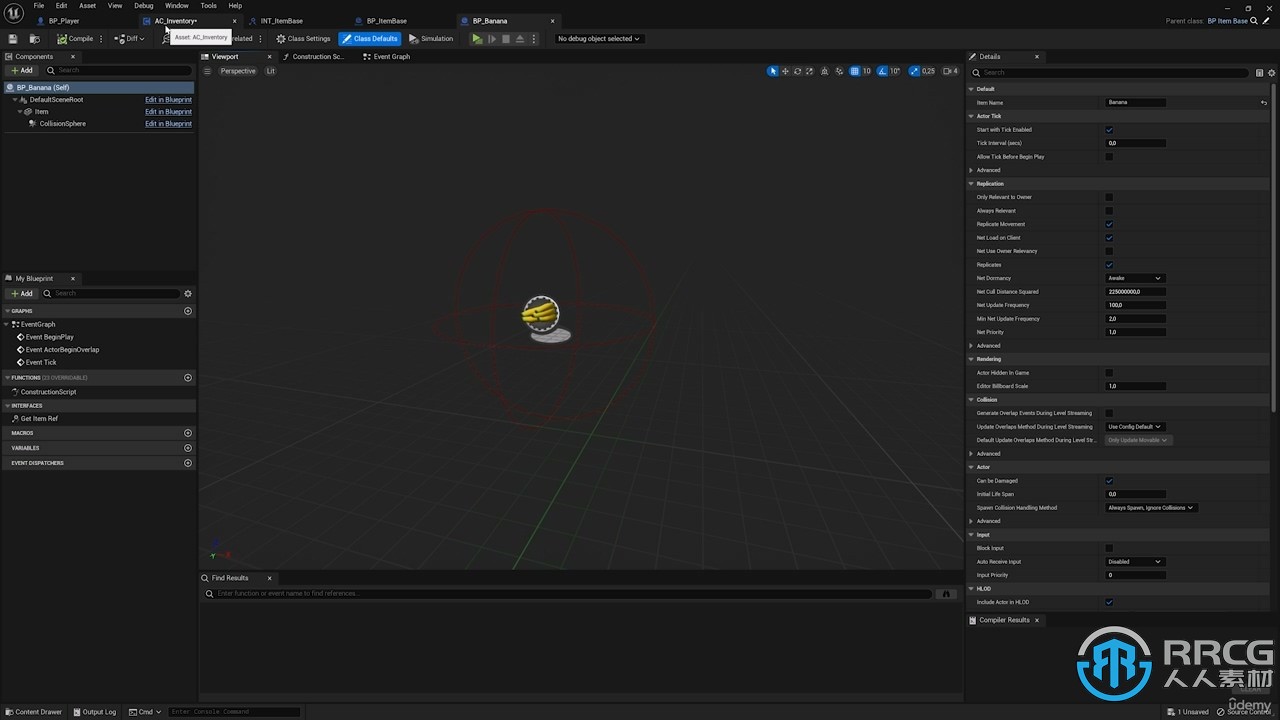Select DefaultSceneRoot in components tree
This screenshot has height=720, width=1280.
tap(56, 100)
